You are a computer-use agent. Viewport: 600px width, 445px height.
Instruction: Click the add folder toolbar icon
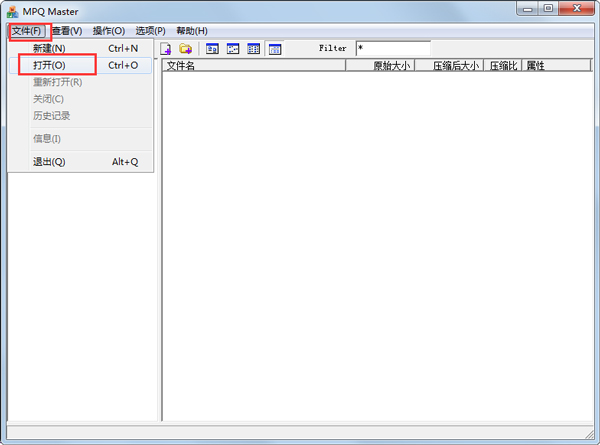click(186, 48)
